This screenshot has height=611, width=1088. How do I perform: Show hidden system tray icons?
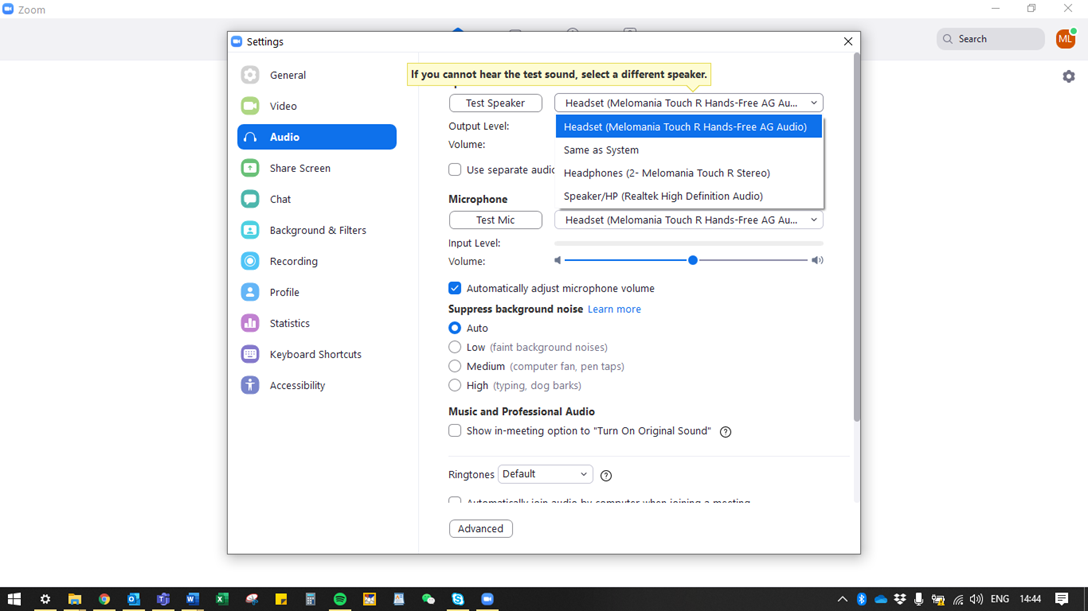tap(842, 599)
